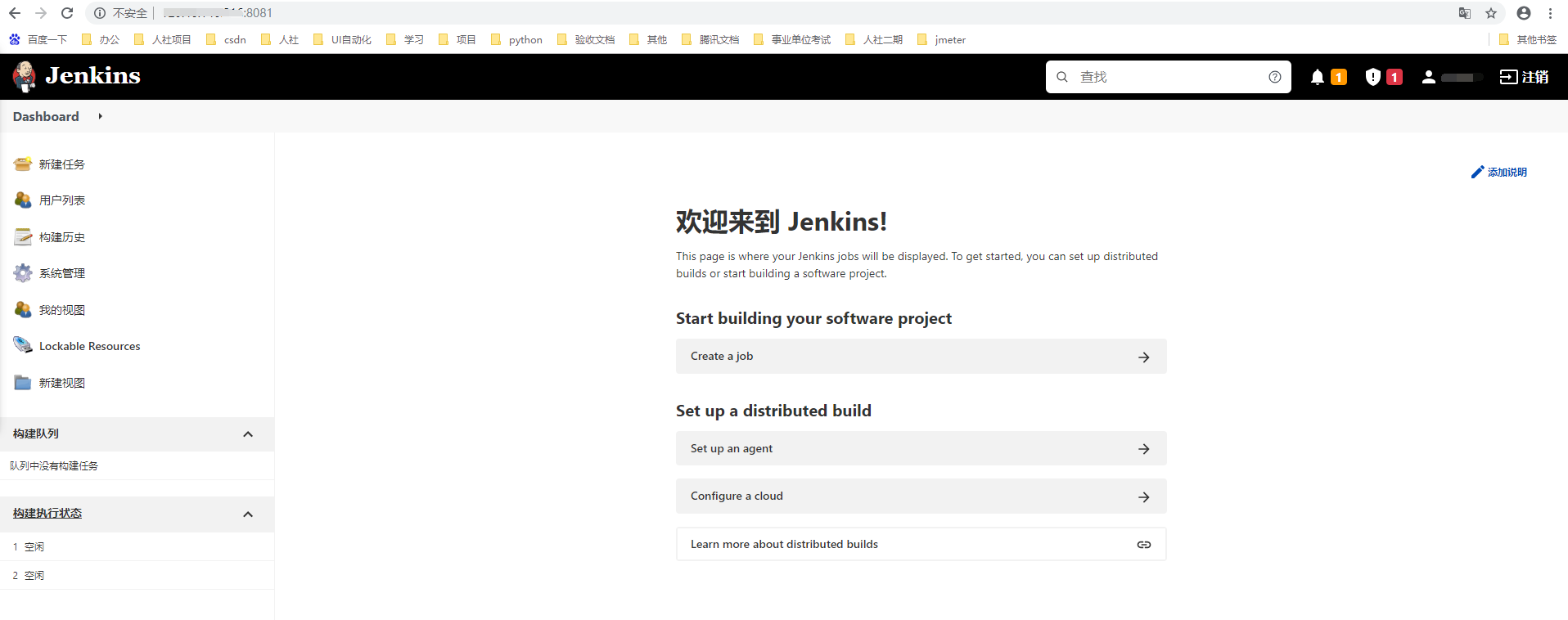Reload the page with refresh icon

[67, 13]
